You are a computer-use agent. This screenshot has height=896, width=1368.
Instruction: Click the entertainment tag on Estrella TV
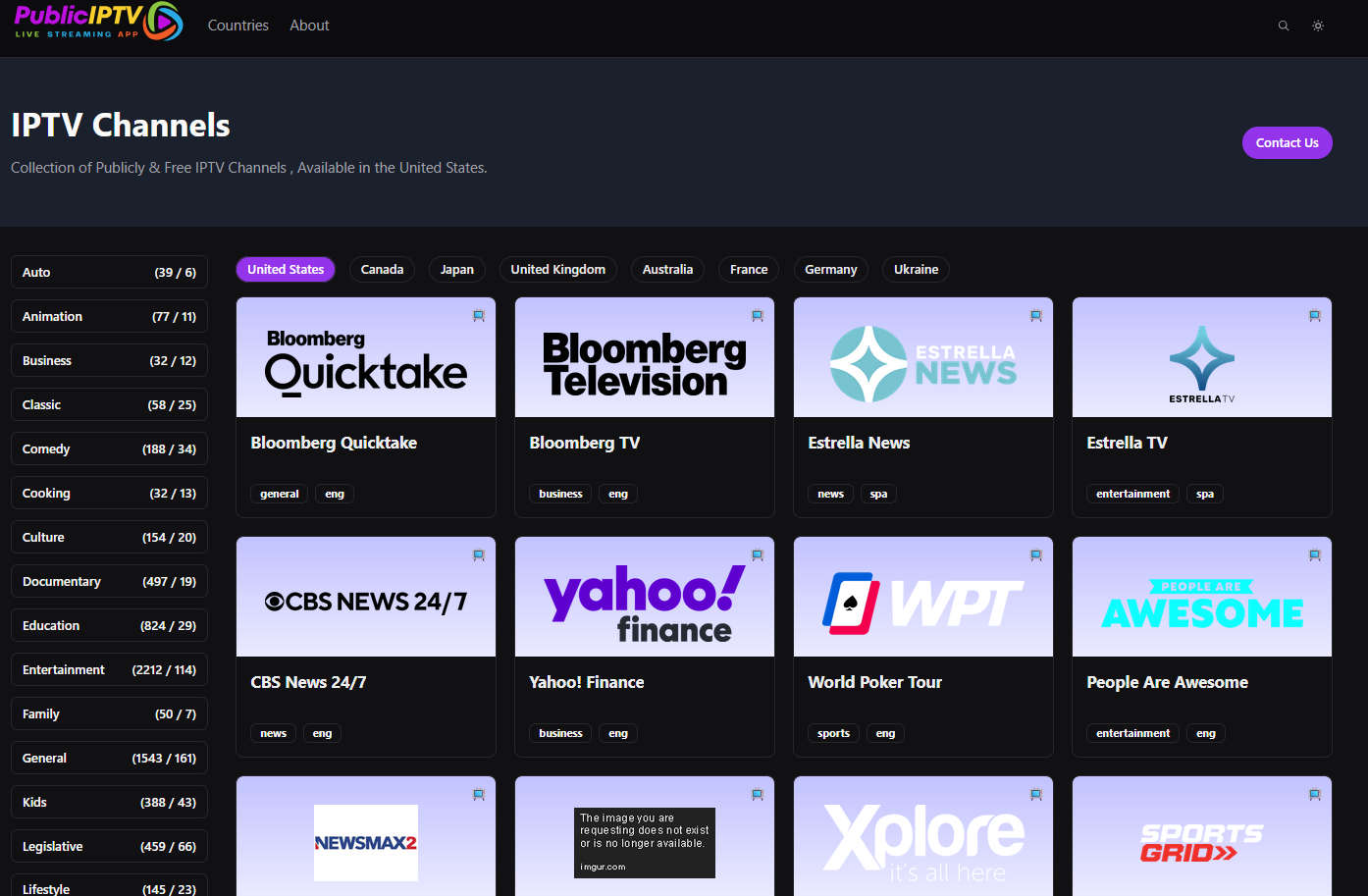[x=1132, y=494]
